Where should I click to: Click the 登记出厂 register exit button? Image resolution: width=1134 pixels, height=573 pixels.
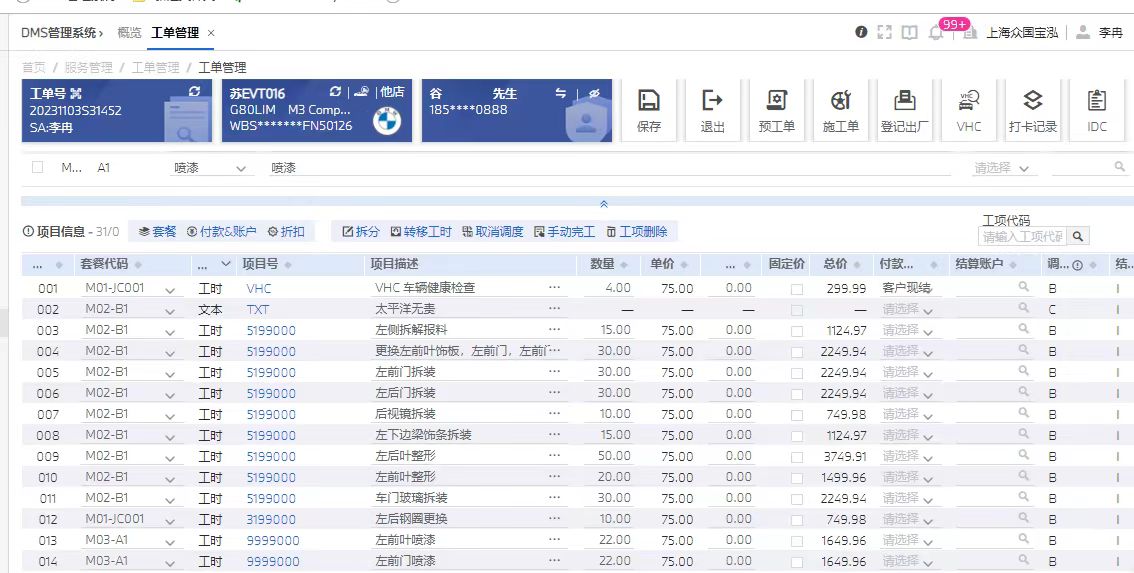(905, 111)
